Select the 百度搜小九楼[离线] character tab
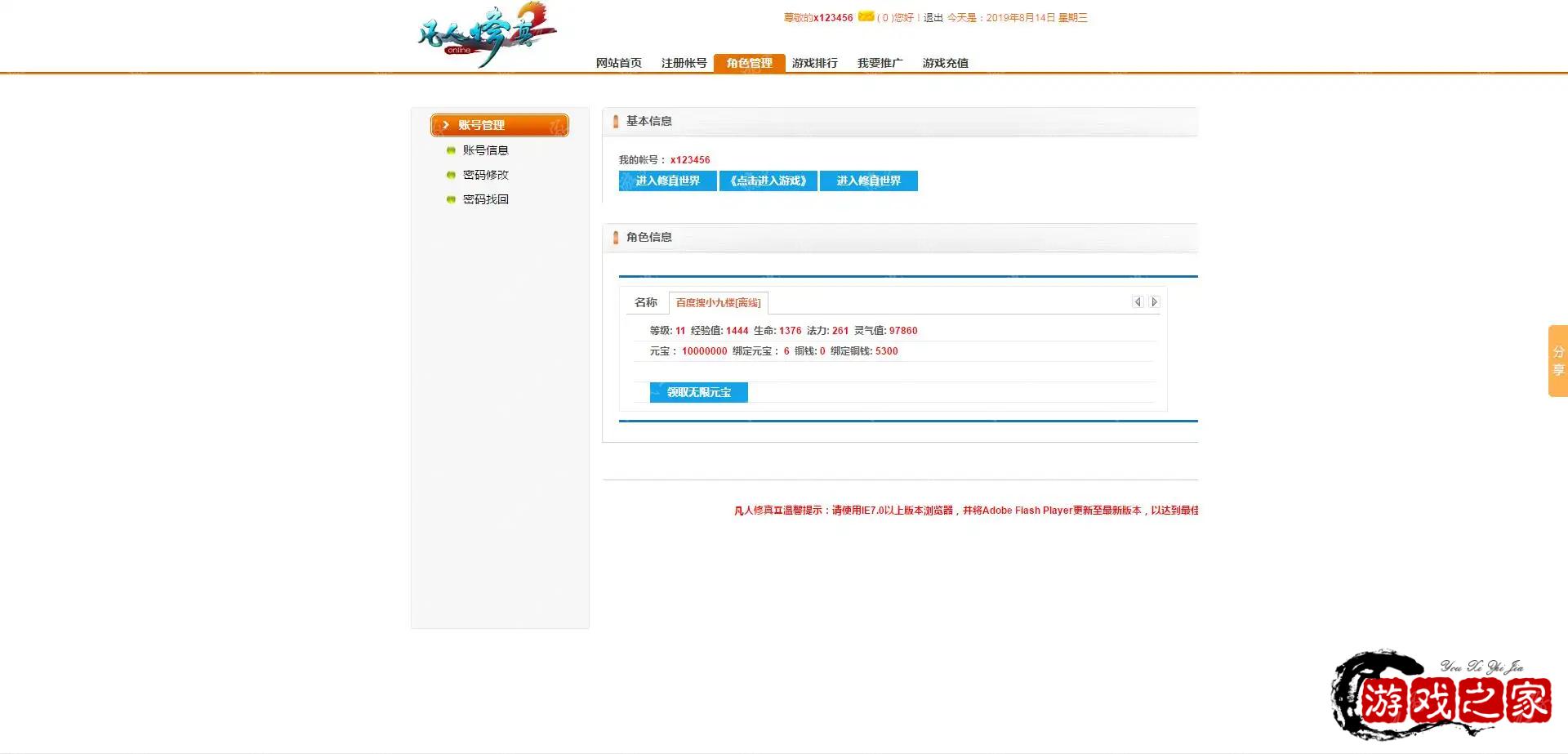Image resolution: width=1568 pixels, height=754 pixels. pos(719,302)
